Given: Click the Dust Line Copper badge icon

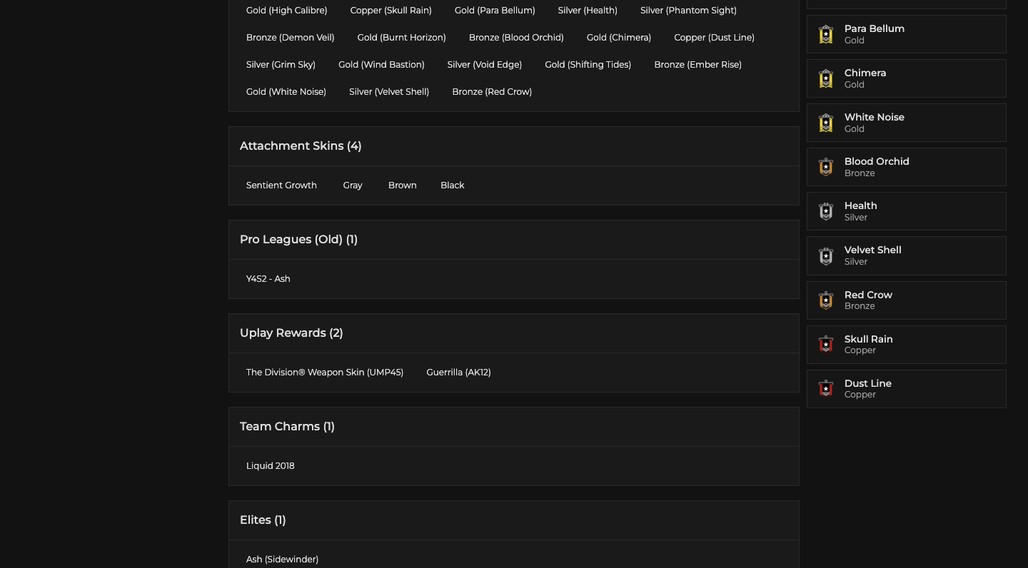Looking at the screenshot, I should pos(825,389).
